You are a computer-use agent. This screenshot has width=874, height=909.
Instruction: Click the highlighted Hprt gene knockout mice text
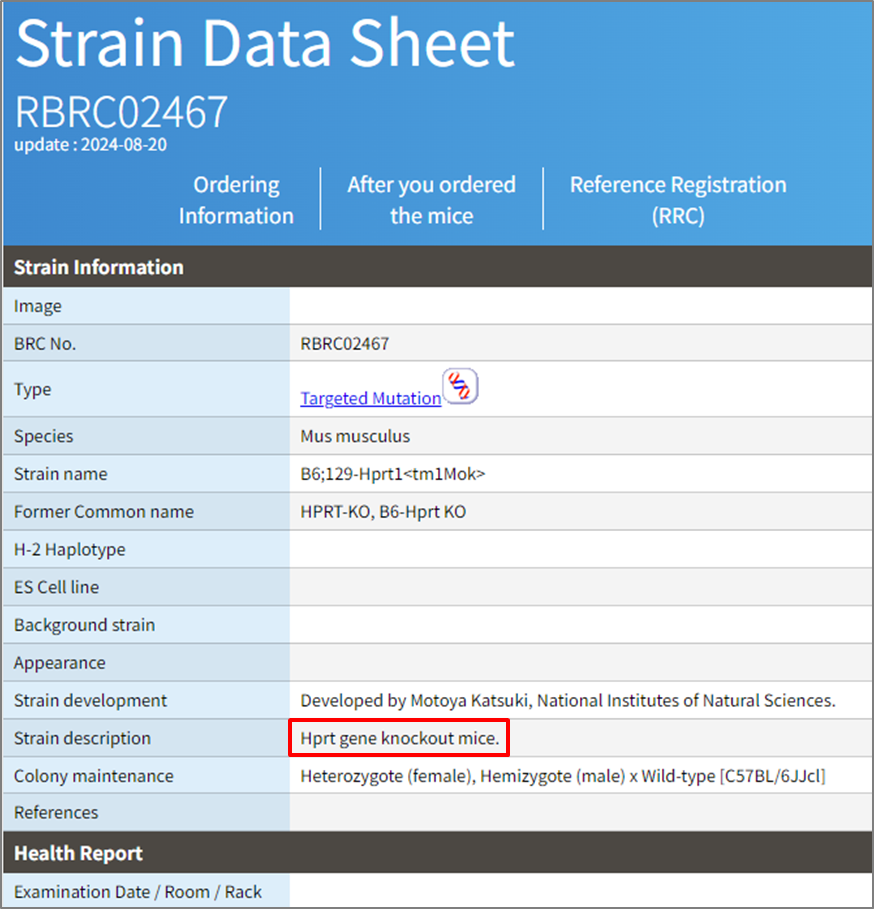coord(399,739)
